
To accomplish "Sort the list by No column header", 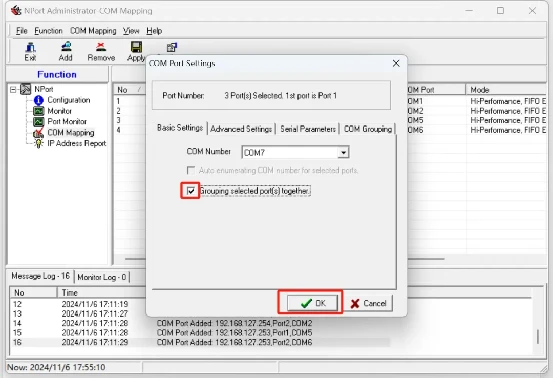I will [x=129, y=90].
